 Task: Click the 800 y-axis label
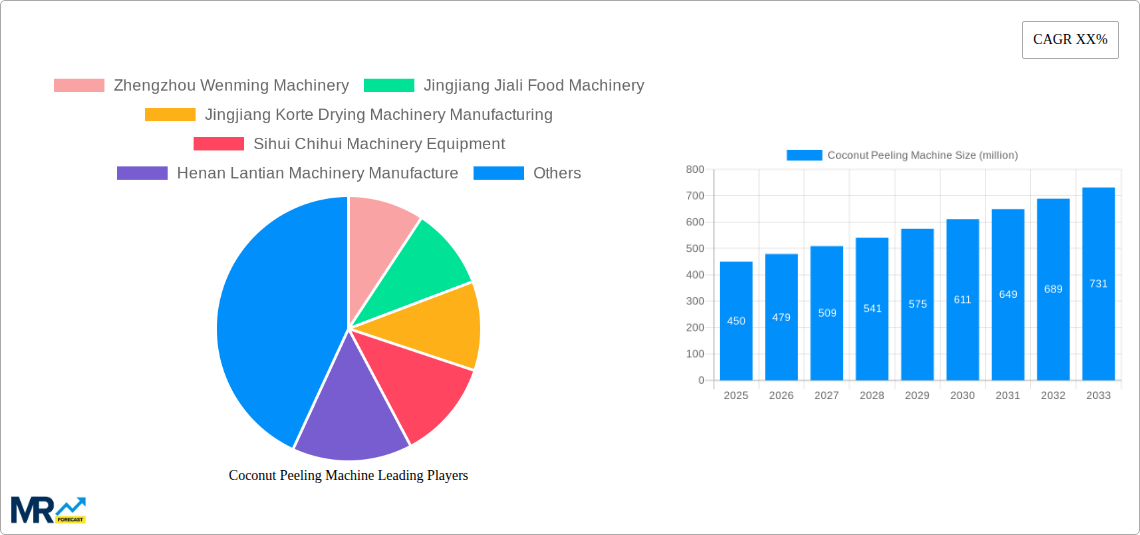coord(694,169)
